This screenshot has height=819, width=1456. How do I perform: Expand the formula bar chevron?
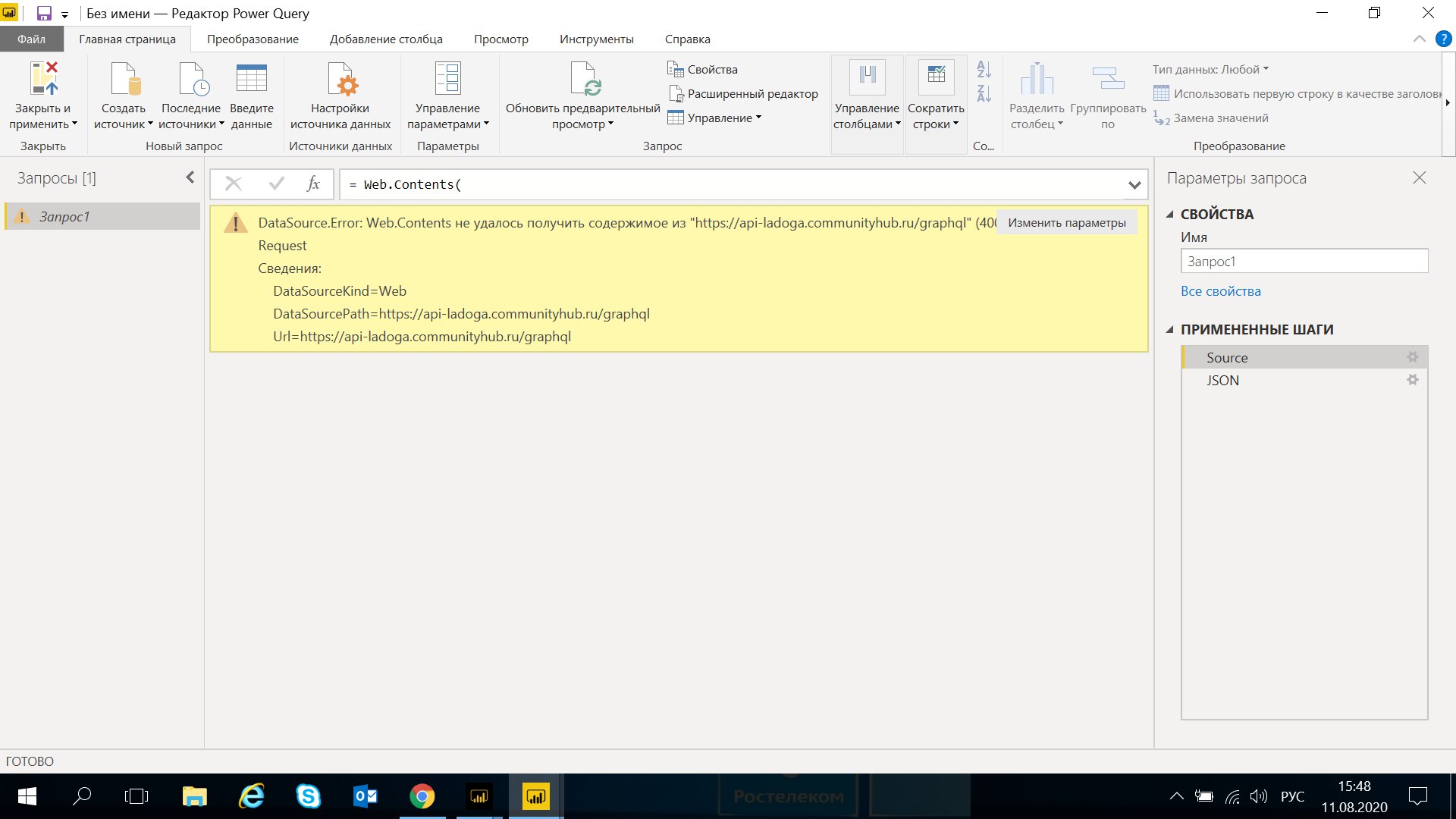point(1134,185)
